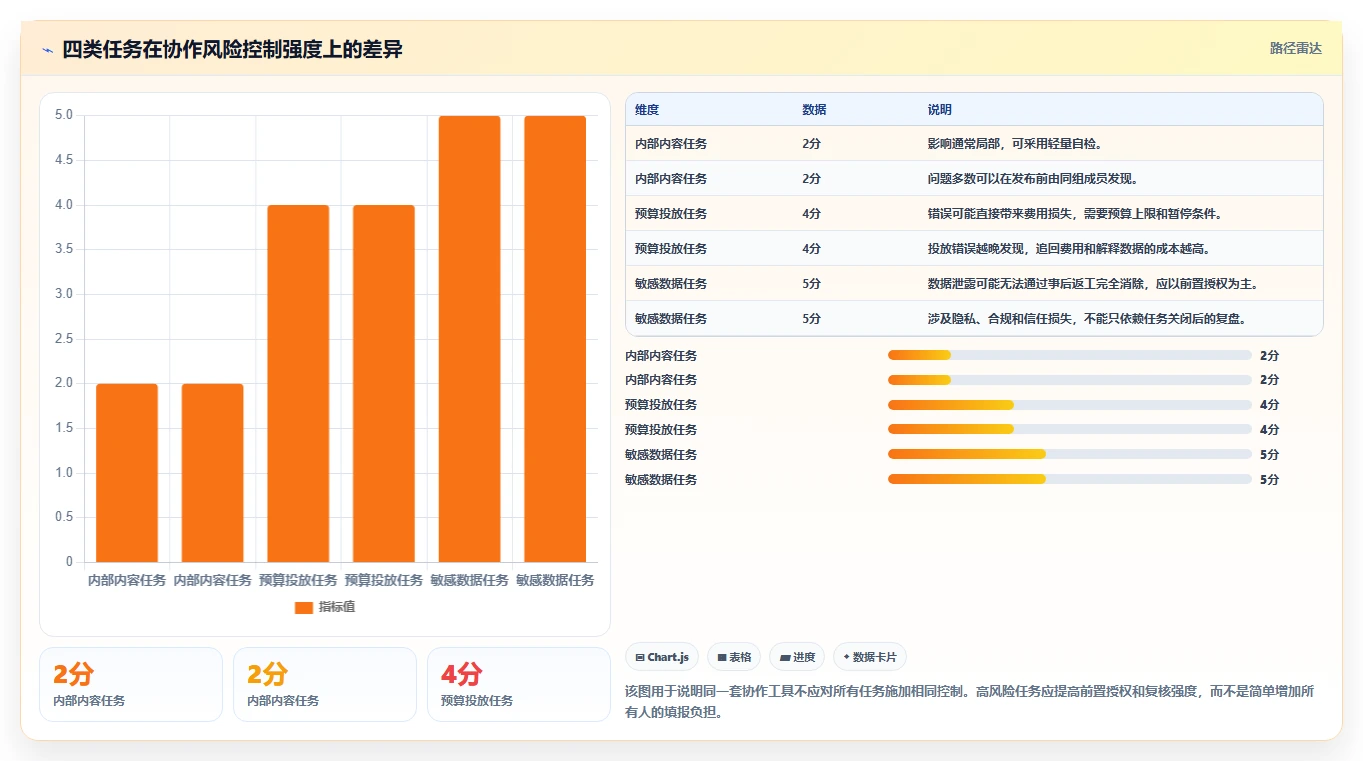Click the 2分 value in the 轻量自检 row

[x=811, y=144]
